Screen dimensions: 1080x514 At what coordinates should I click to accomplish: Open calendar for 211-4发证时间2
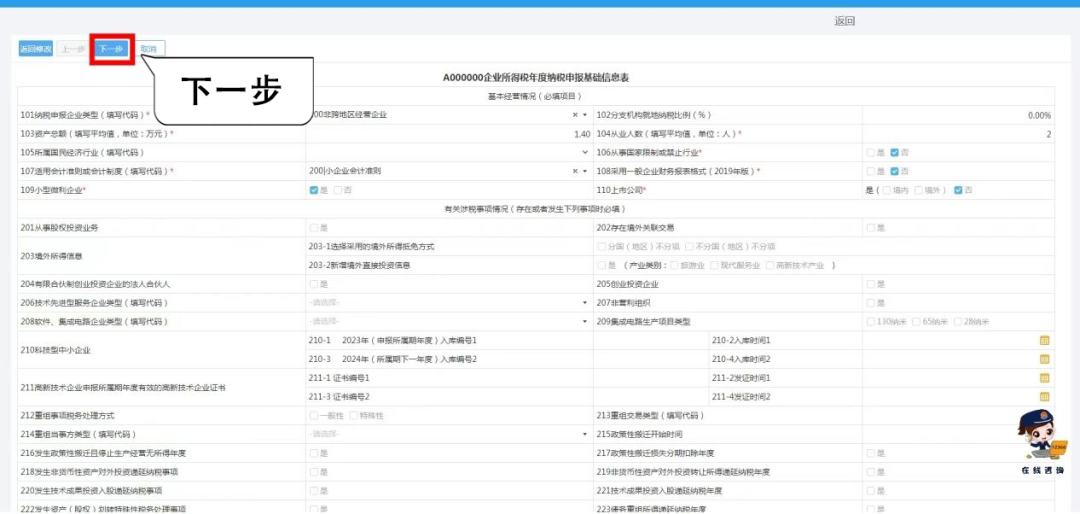pyautogui.click(x=1044, y=396)
